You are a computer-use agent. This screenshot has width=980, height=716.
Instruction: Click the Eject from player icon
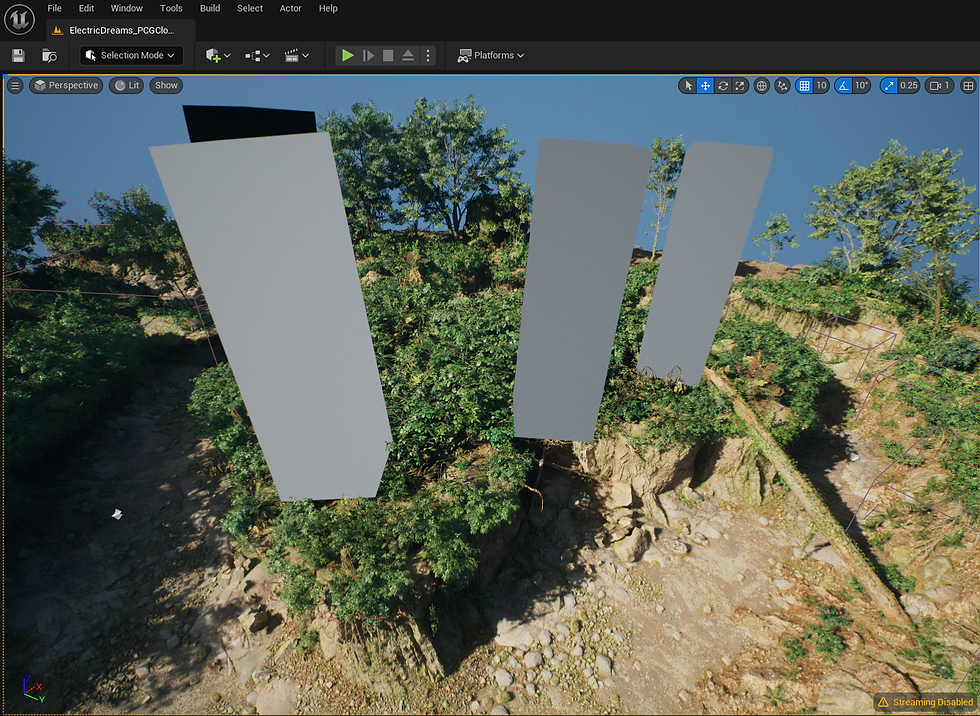tap(408, 56)
